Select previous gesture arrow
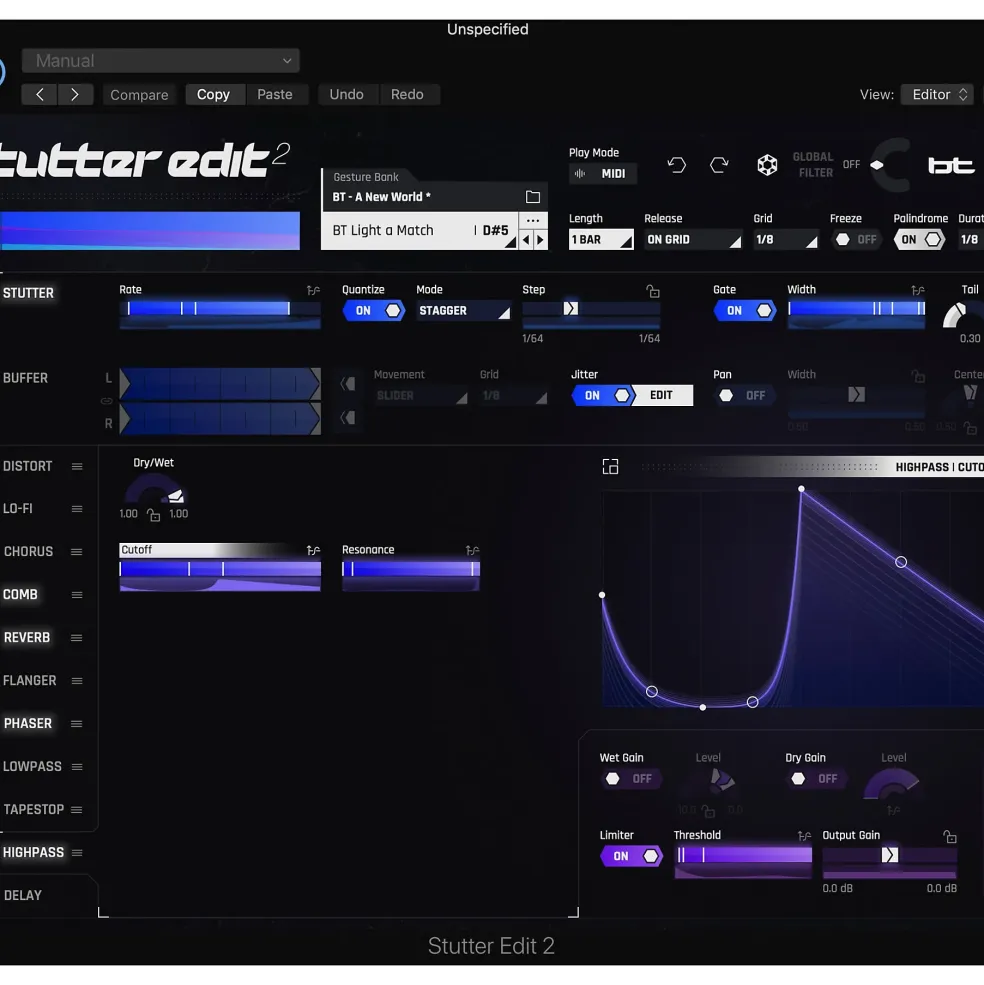 coord(526,239)
